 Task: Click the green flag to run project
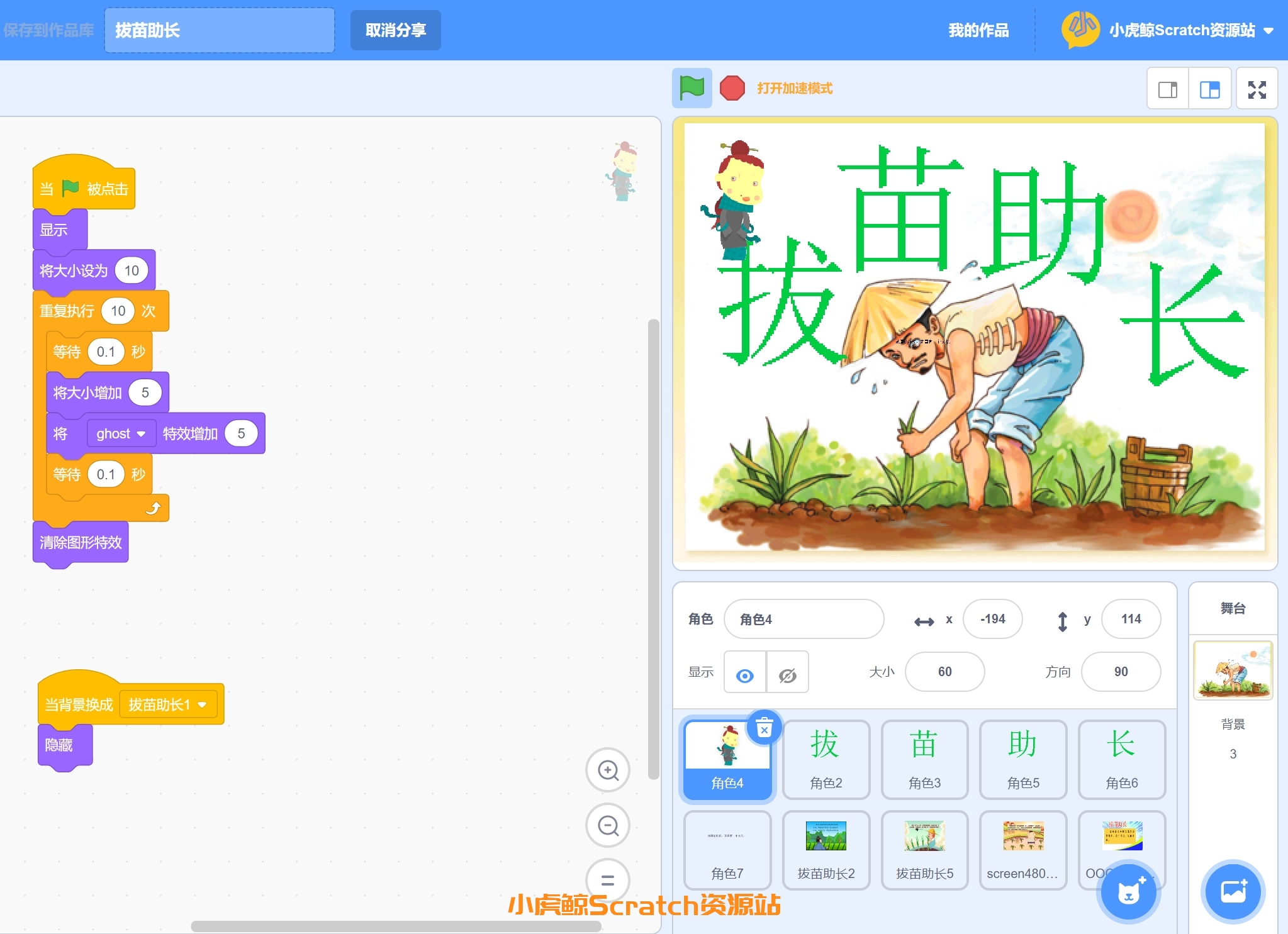point(692,88)
